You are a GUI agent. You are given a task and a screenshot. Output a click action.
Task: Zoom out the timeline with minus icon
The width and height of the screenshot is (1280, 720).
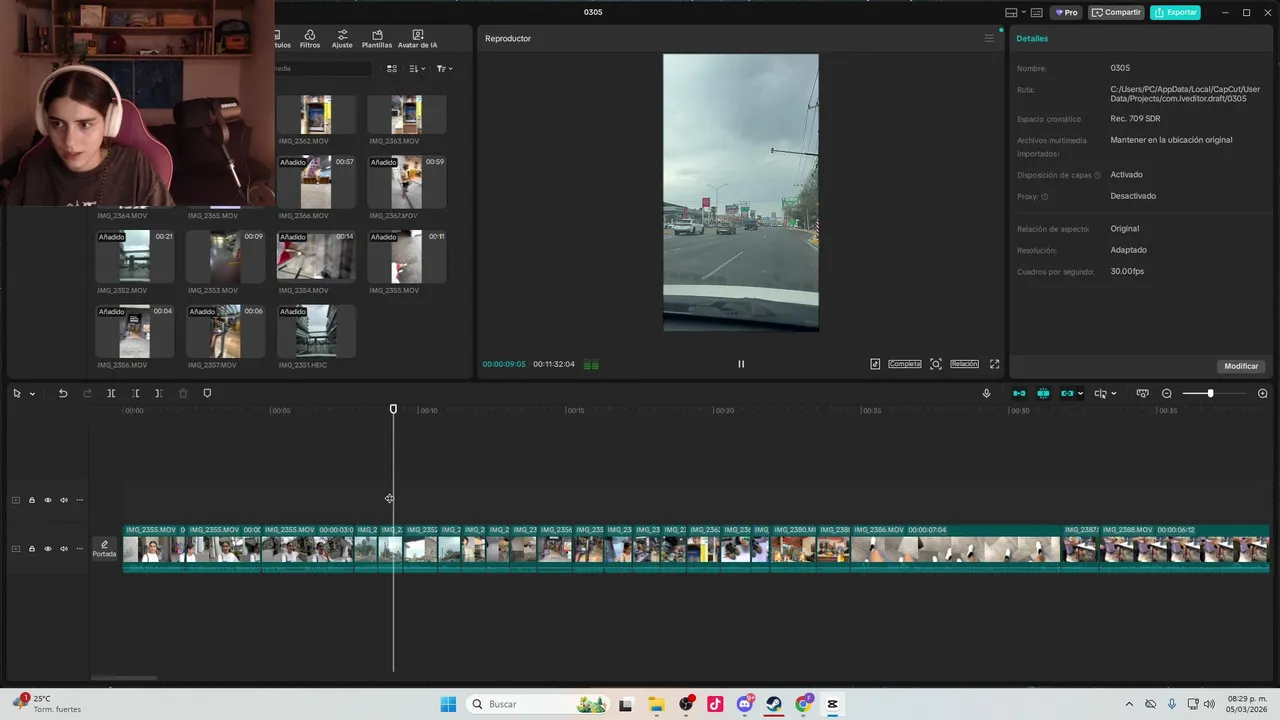(x=1167, y=394)
